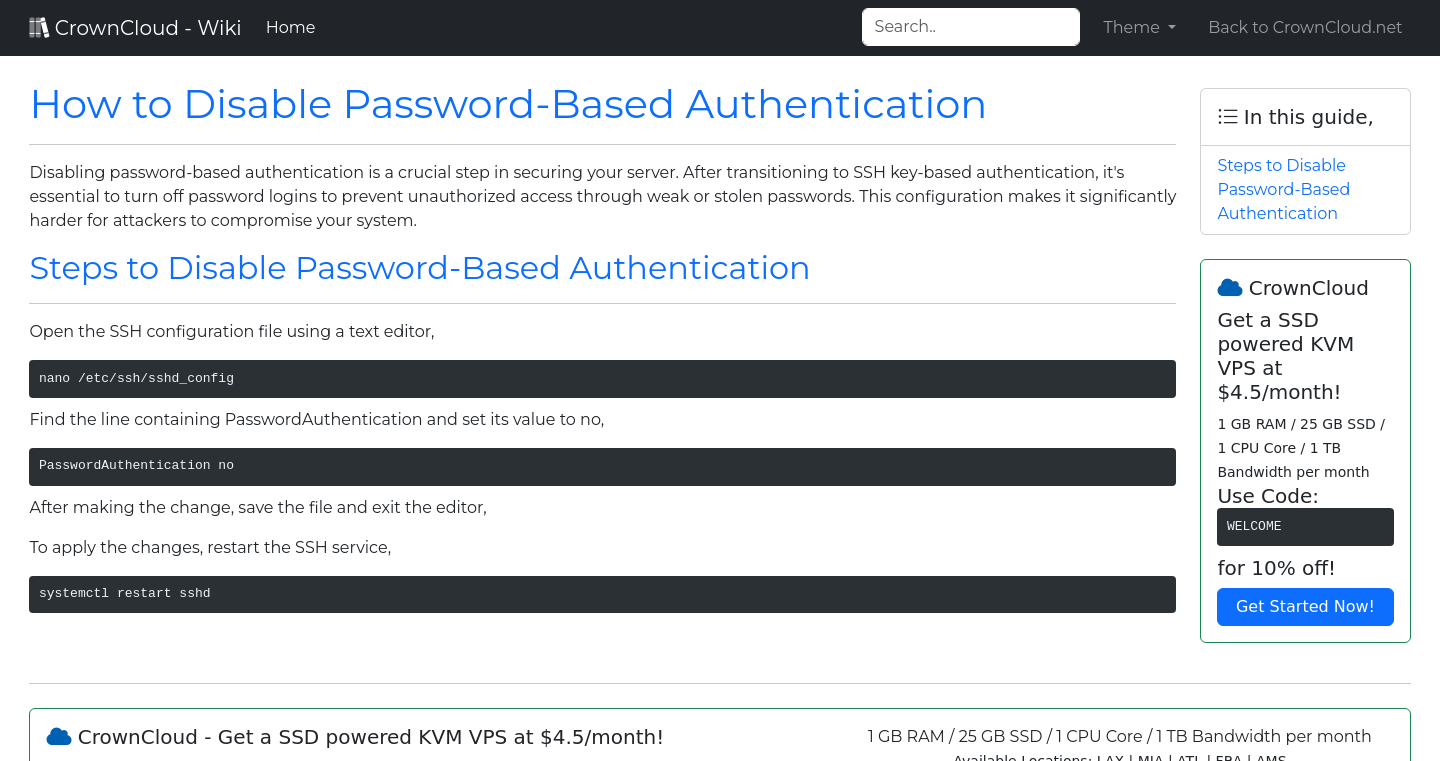Screen dimensions: 1440x761
Task: Follow the Steps to Disable Password-Based Authentication sidebar link
Action: (x=1283, y=189)
